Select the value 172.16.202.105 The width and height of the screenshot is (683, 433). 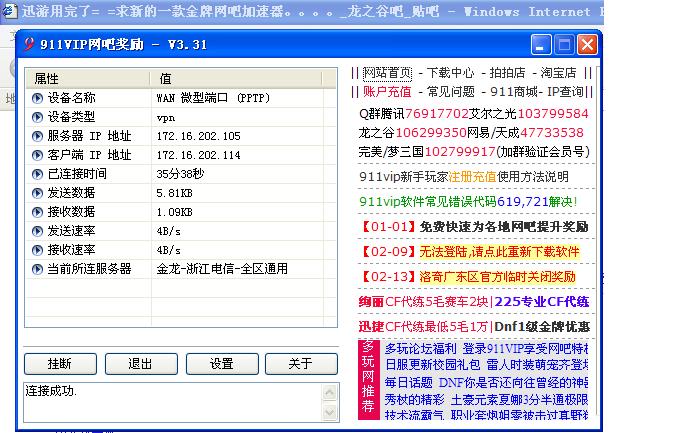coord(199,136)
